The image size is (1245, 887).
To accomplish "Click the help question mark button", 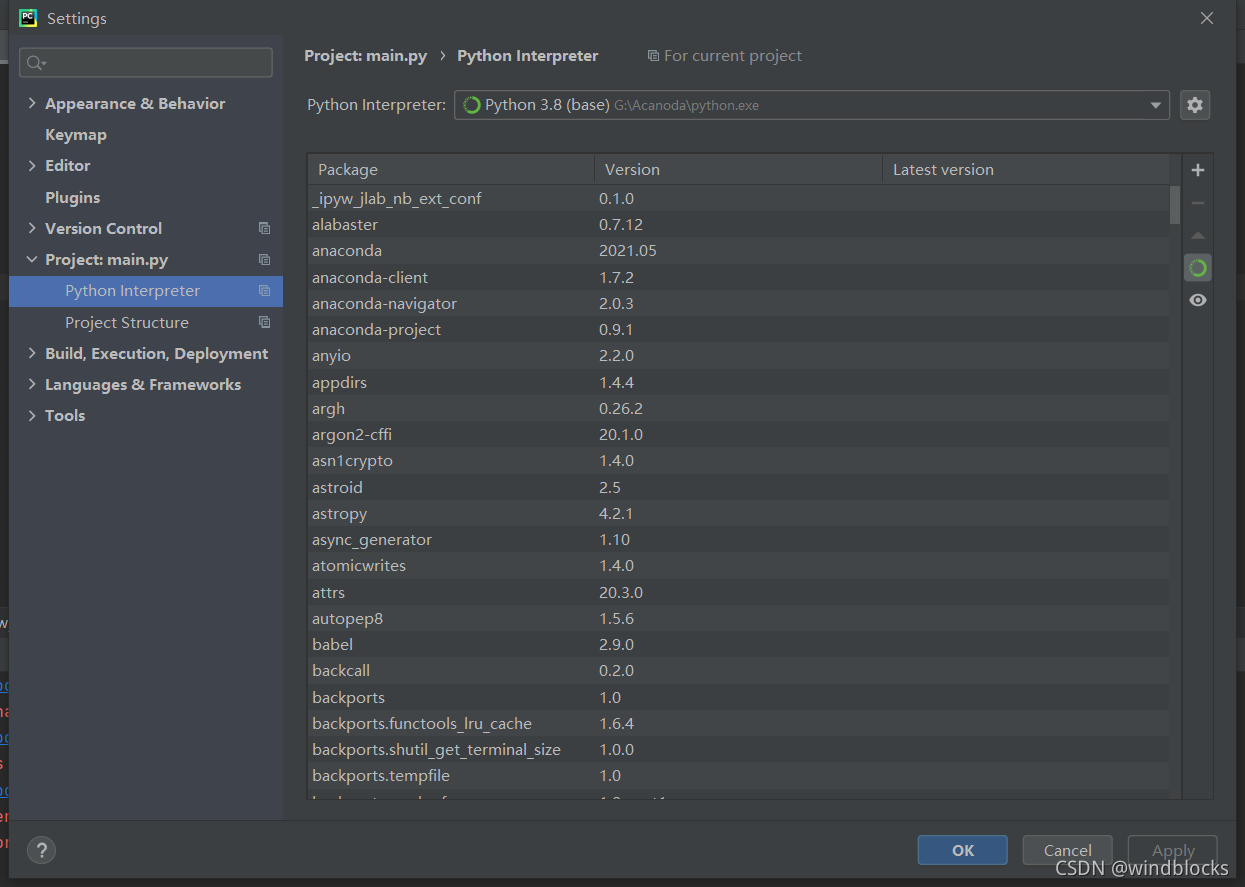I will 41,850.
